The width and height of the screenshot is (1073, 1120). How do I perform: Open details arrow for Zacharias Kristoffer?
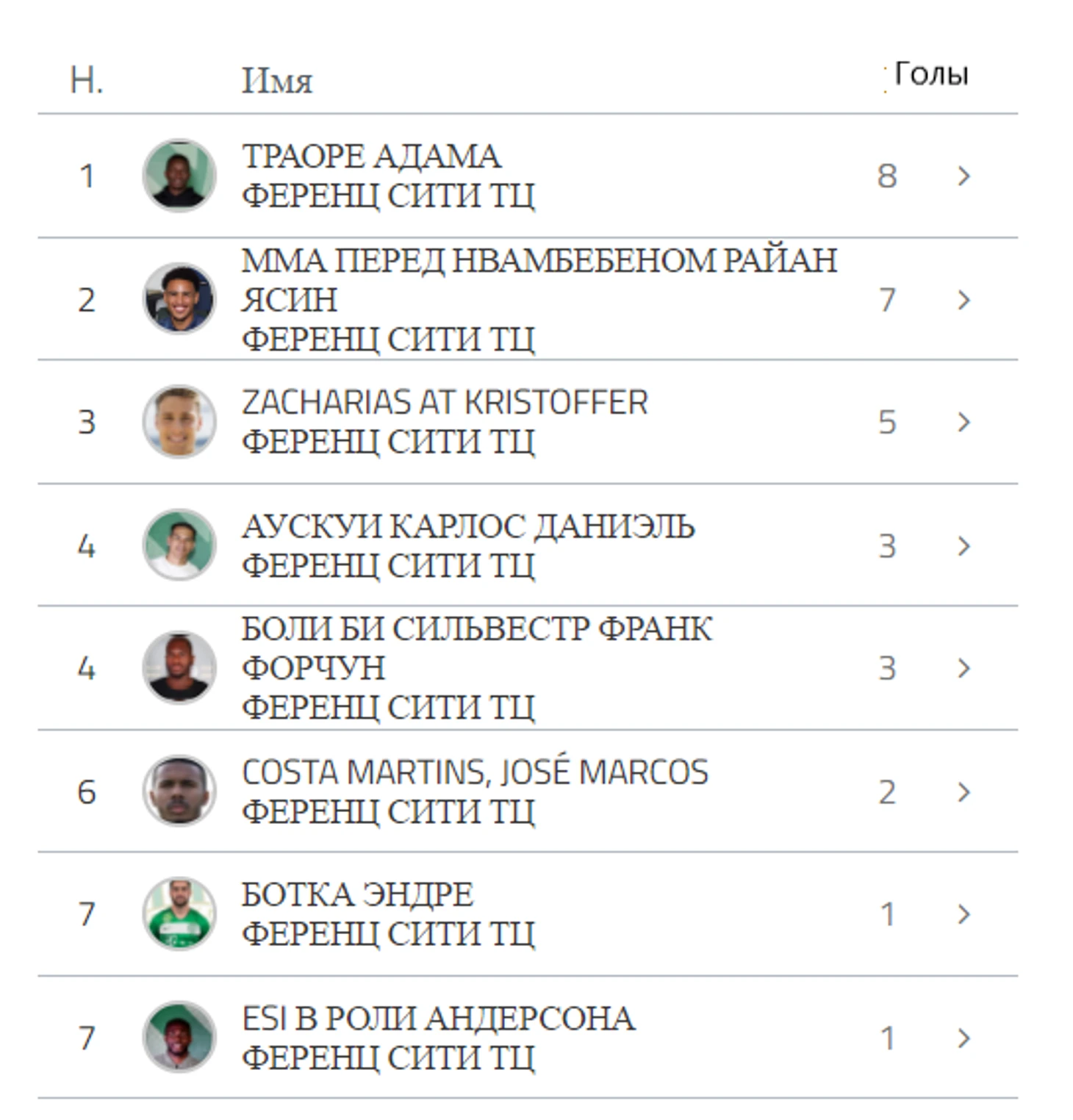pyautogui.click(x=963, y=422)
